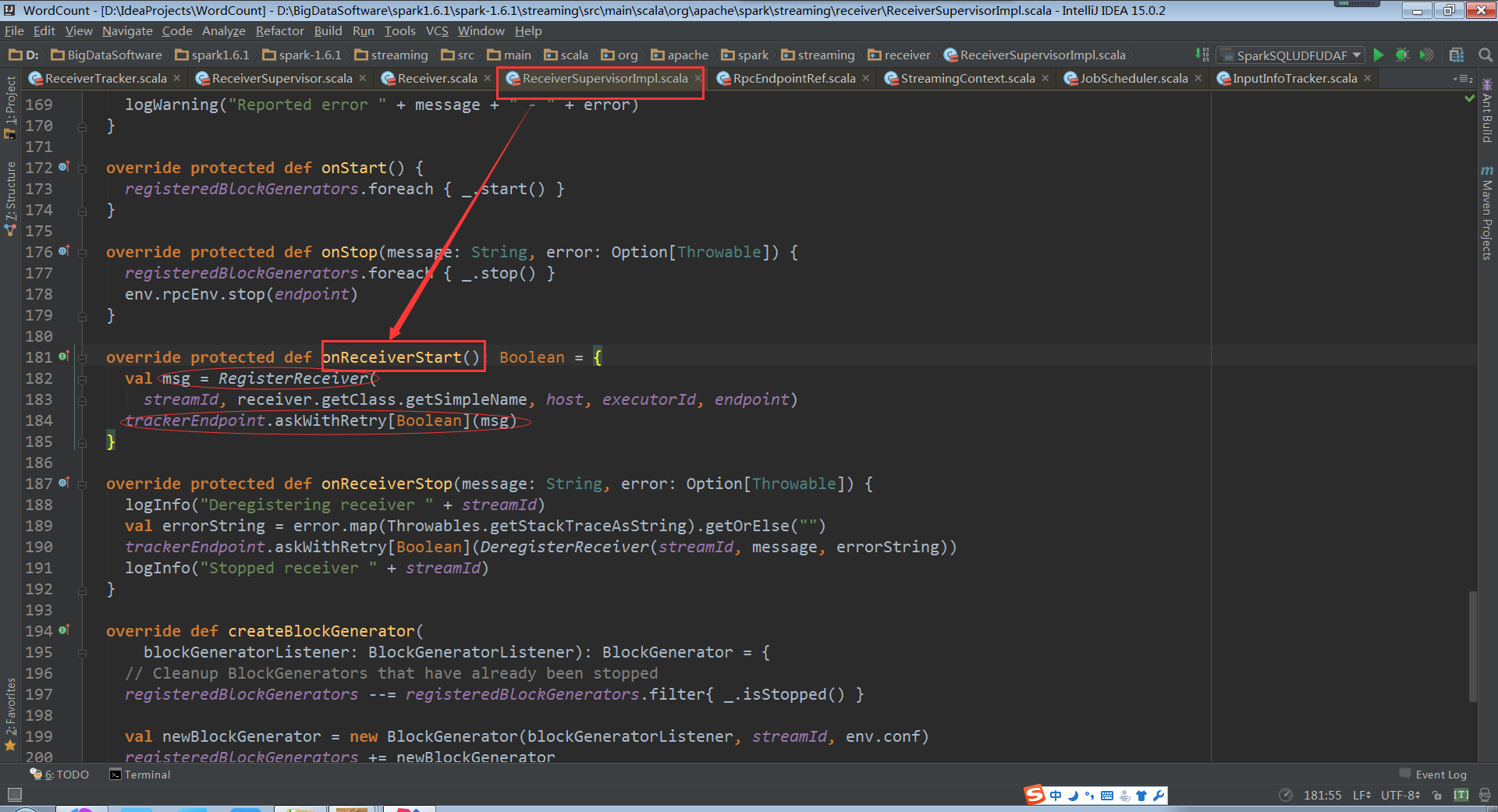Collapse the onReceiverStop fold at line 187
The width and height of the screenshot is (1498, 812).
82,484
